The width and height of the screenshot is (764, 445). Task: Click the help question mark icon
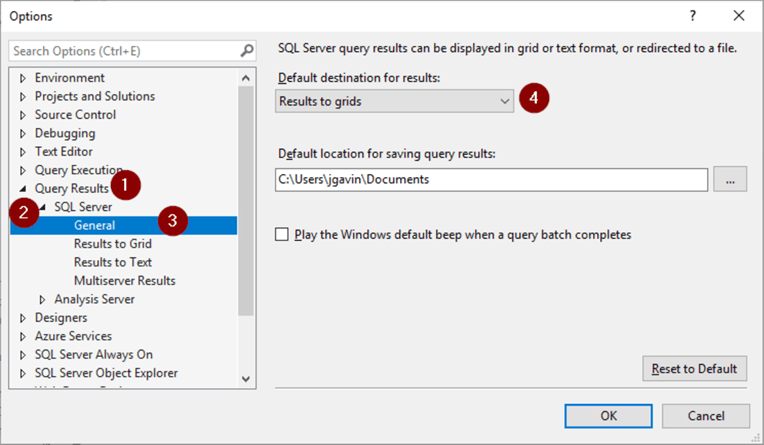(692, 16)
